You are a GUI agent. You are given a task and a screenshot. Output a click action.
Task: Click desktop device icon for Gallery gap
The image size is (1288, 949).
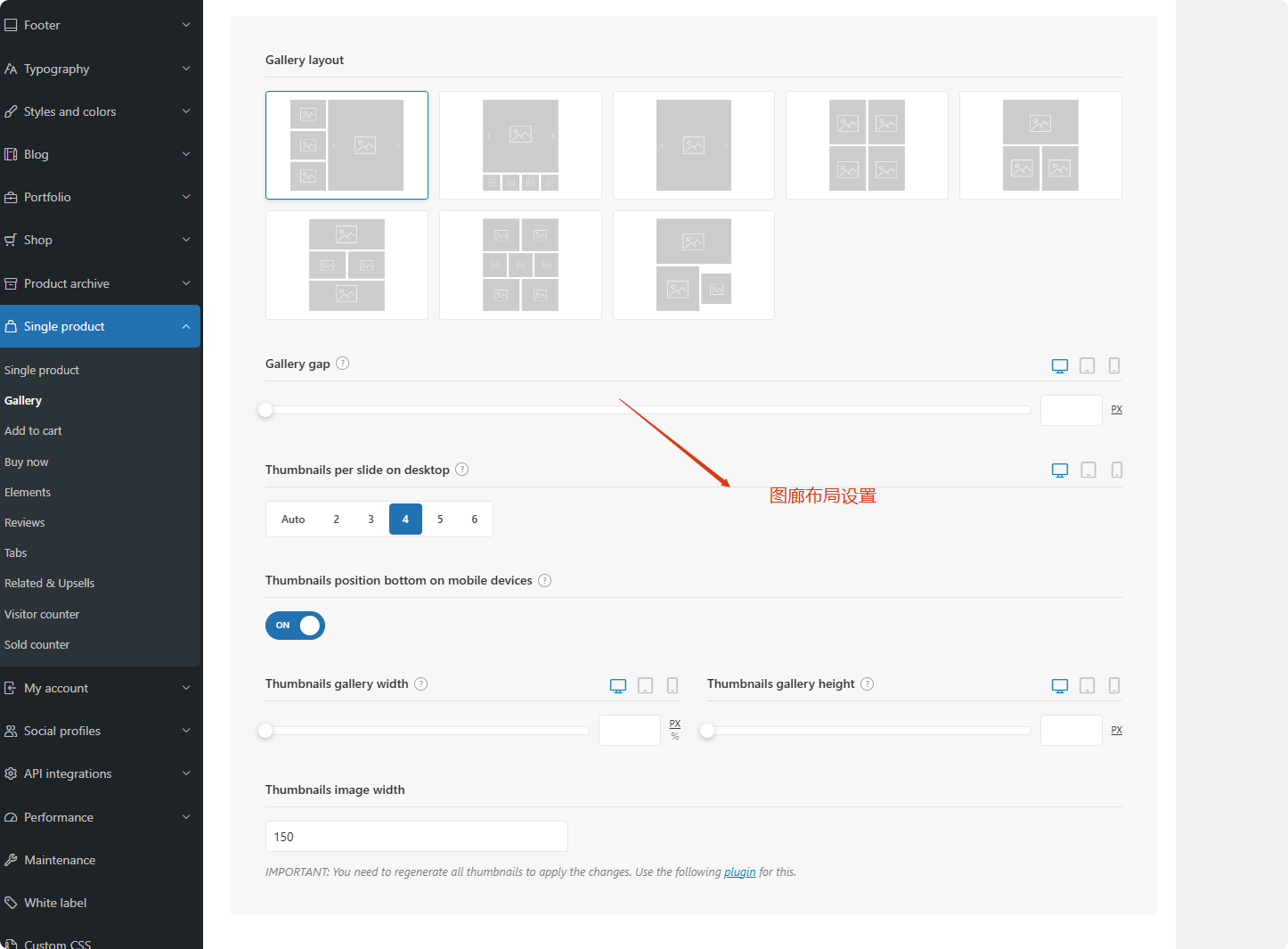pyautogui.click(x=1059, y=366)
